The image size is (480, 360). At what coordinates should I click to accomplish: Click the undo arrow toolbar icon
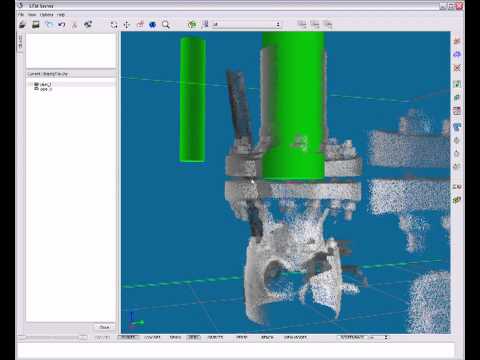tap(62, 24)
